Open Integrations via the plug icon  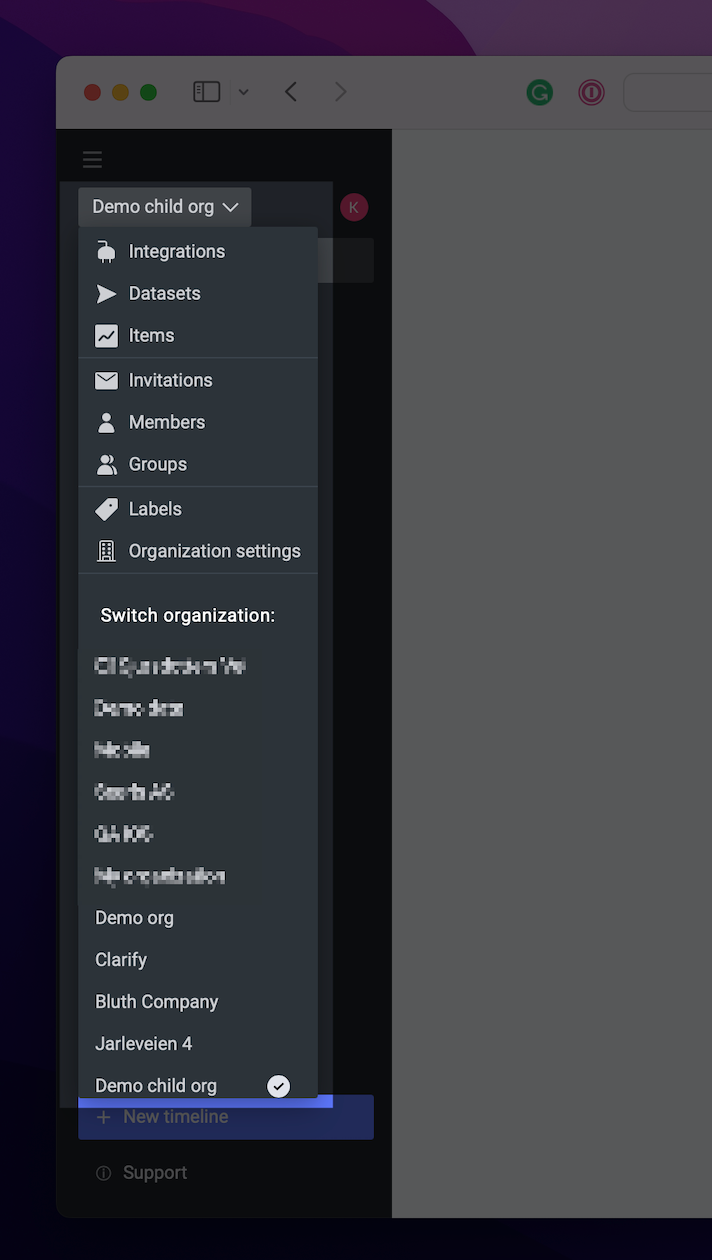click(106, 252)
